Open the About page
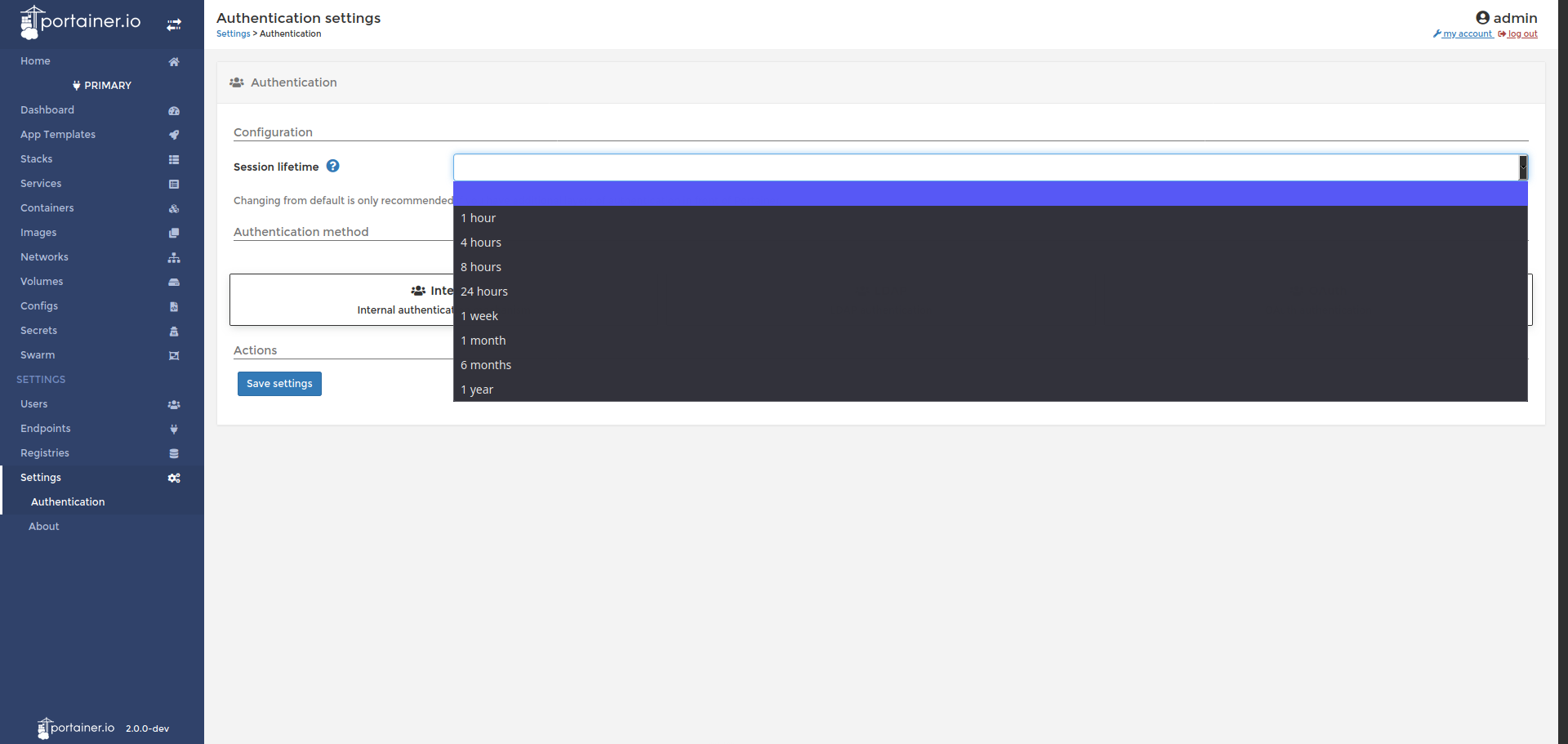The width and height of the screenshot is (1568, 744). (43, 526)
